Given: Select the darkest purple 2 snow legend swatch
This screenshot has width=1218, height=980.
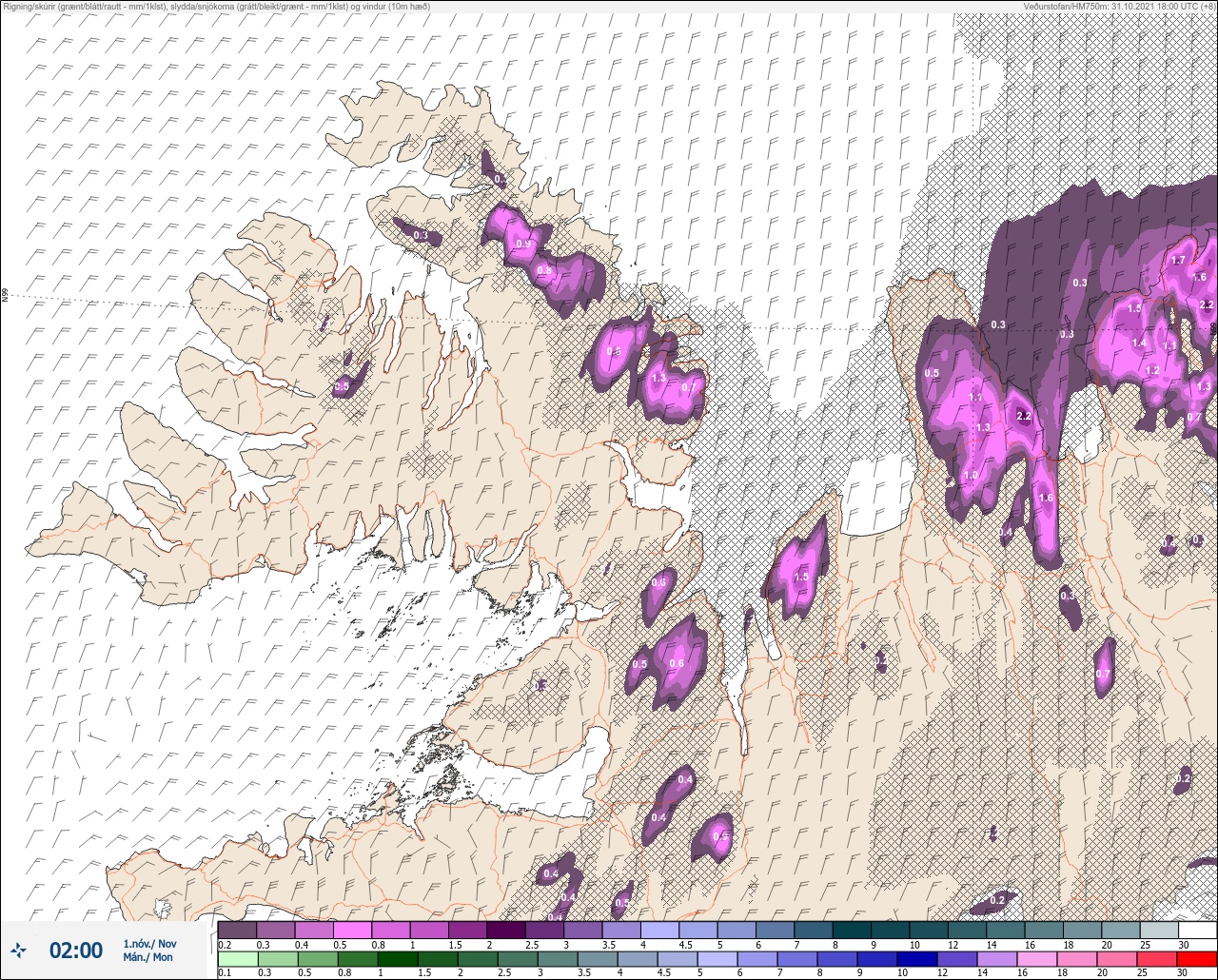Looking at the screenshot, I should 506,930.
